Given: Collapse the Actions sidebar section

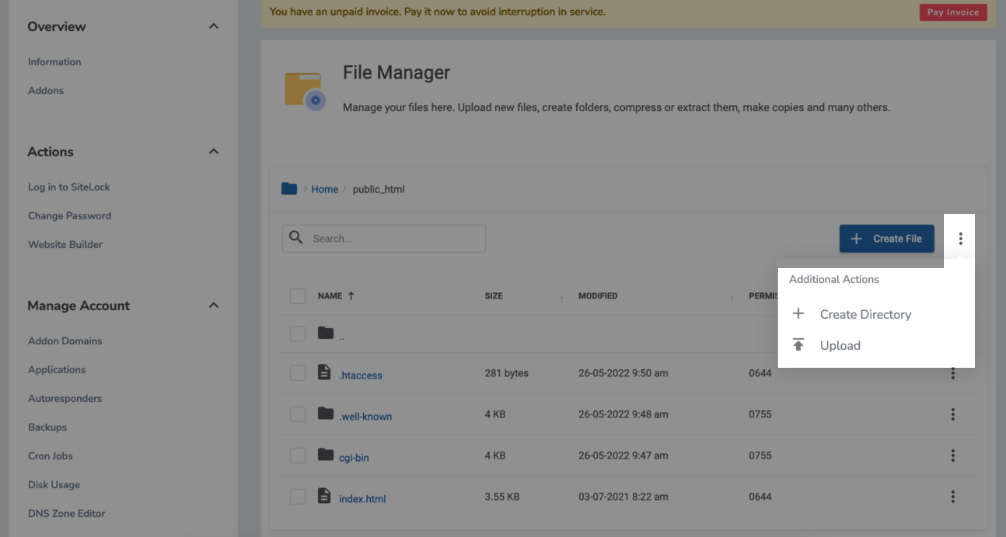Looking at the screenshot, I should click(x=213, y=152).
